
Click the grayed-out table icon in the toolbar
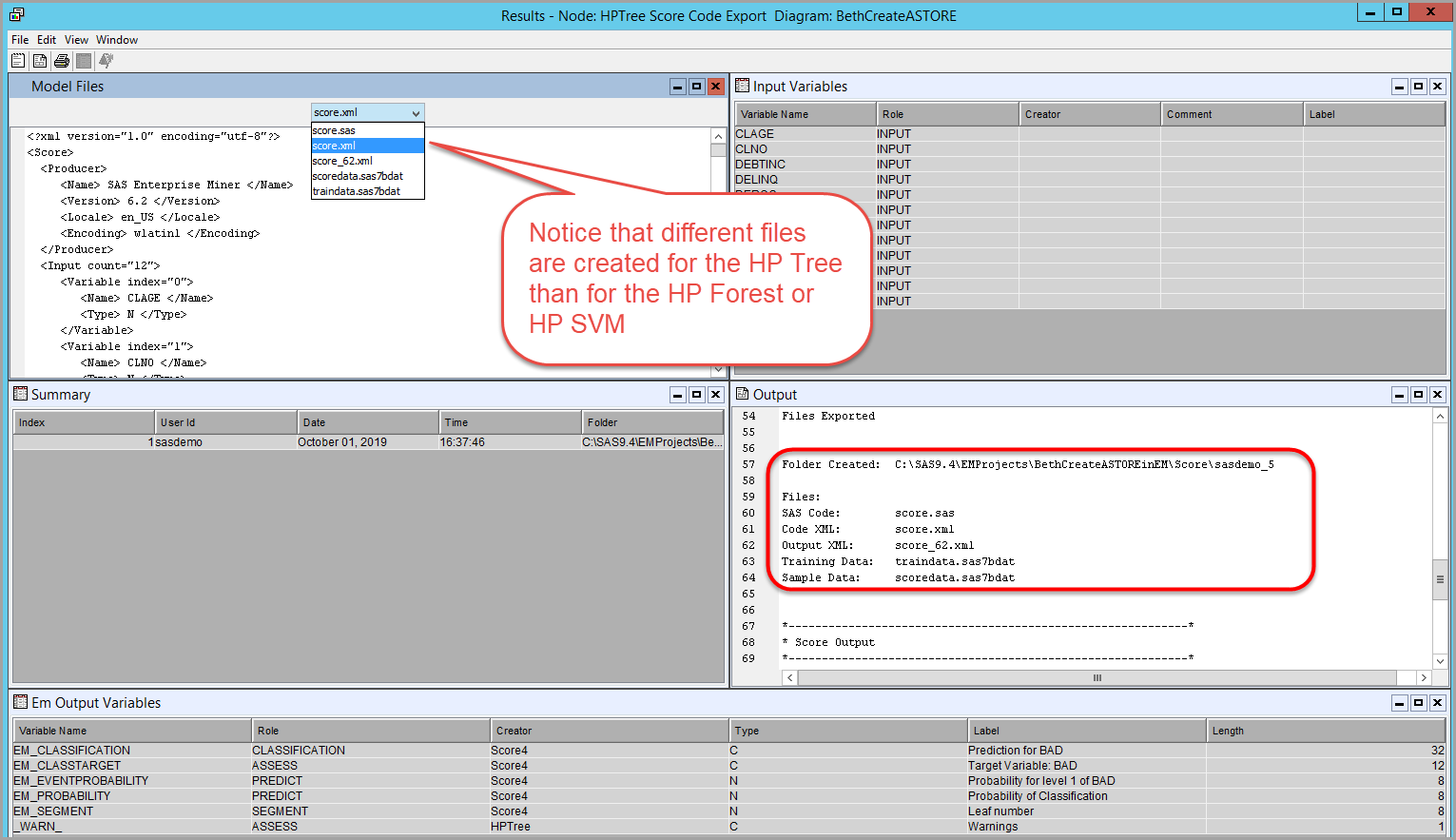coord(84,61)
